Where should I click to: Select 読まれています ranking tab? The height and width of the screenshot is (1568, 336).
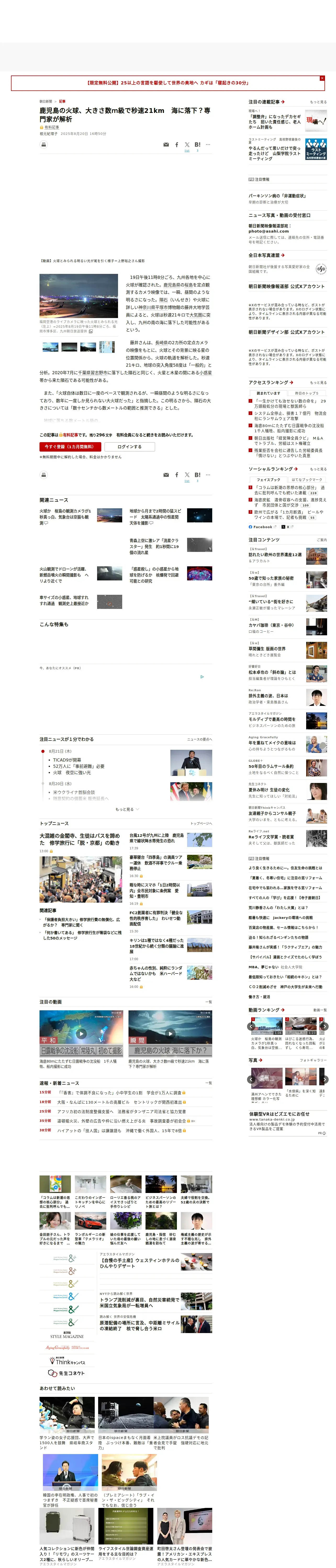(x=268, y=393)
